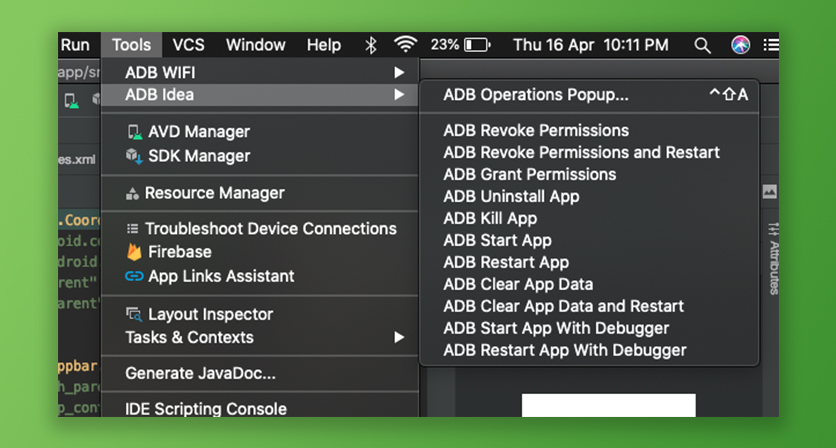836x448 pixels.
Task: Open Resource Manager menu item
Action: [x=260, y=193]
